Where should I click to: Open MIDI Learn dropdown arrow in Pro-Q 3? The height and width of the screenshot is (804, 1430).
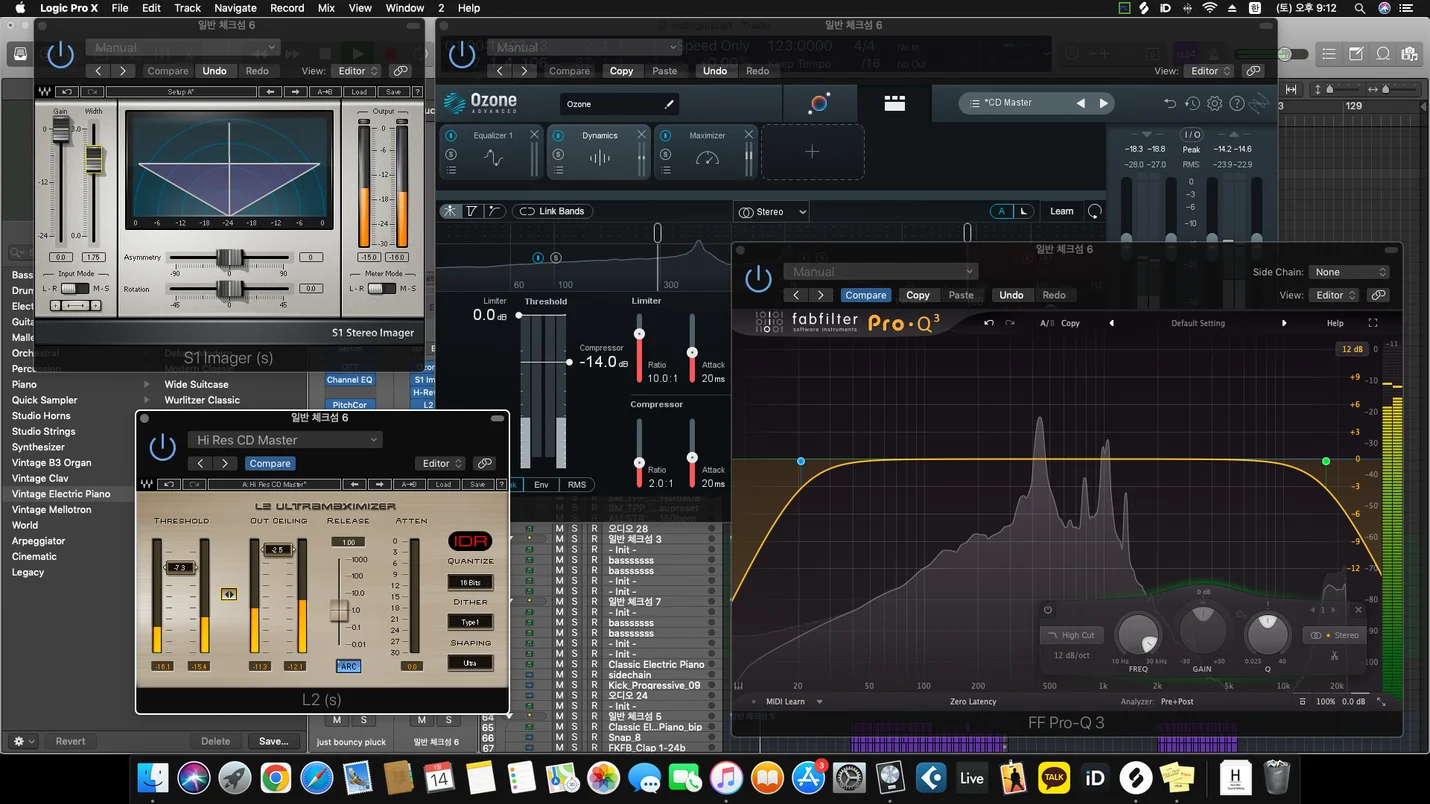click(x=819, y=702)
